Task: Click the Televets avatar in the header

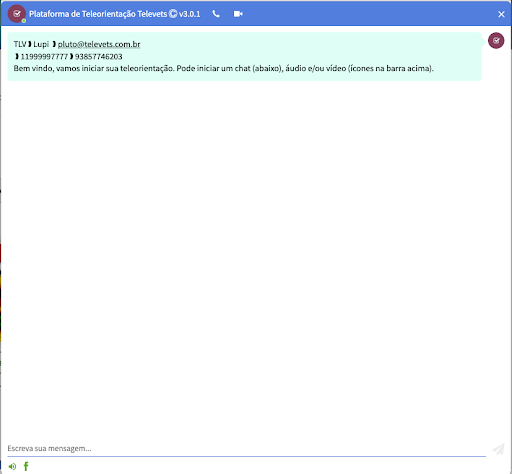Action: pyautogui.click(x=17, y=14)
